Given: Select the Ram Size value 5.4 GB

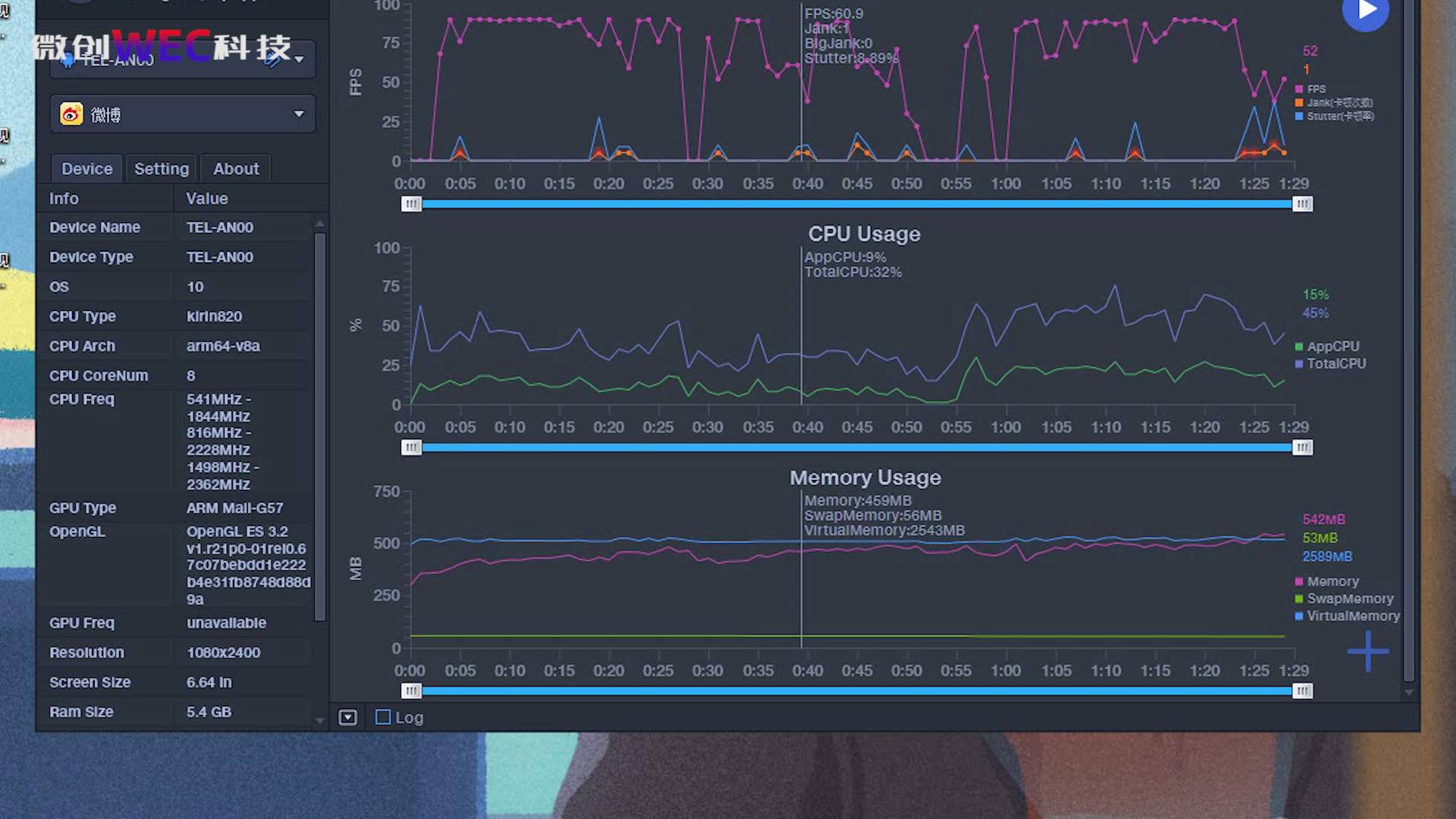Looking at the screenshot, I should [209, 711].
